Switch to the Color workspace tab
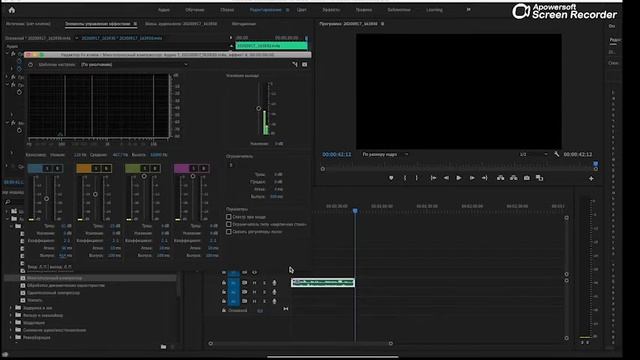 click(301, 10)
